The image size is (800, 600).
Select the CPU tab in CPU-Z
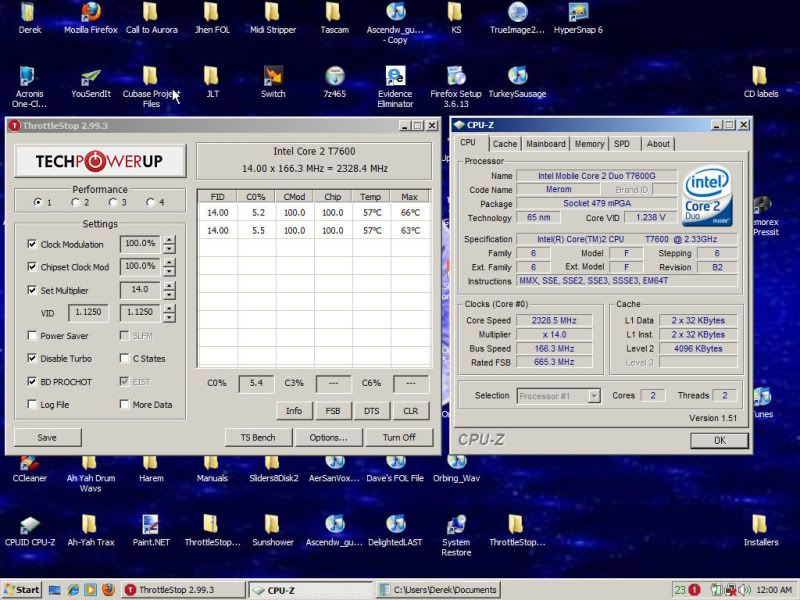click(x=468, y=142)
